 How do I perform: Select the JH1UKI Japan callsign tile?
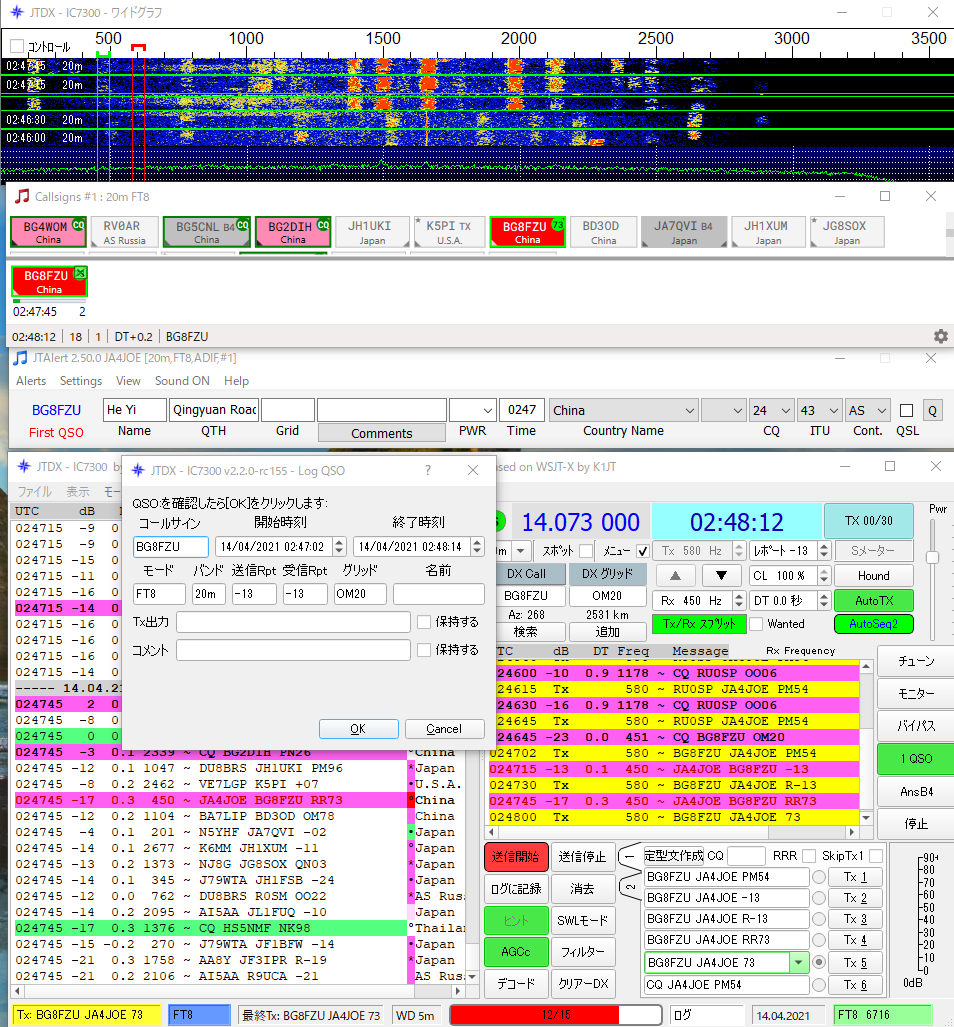click(369, 232)
